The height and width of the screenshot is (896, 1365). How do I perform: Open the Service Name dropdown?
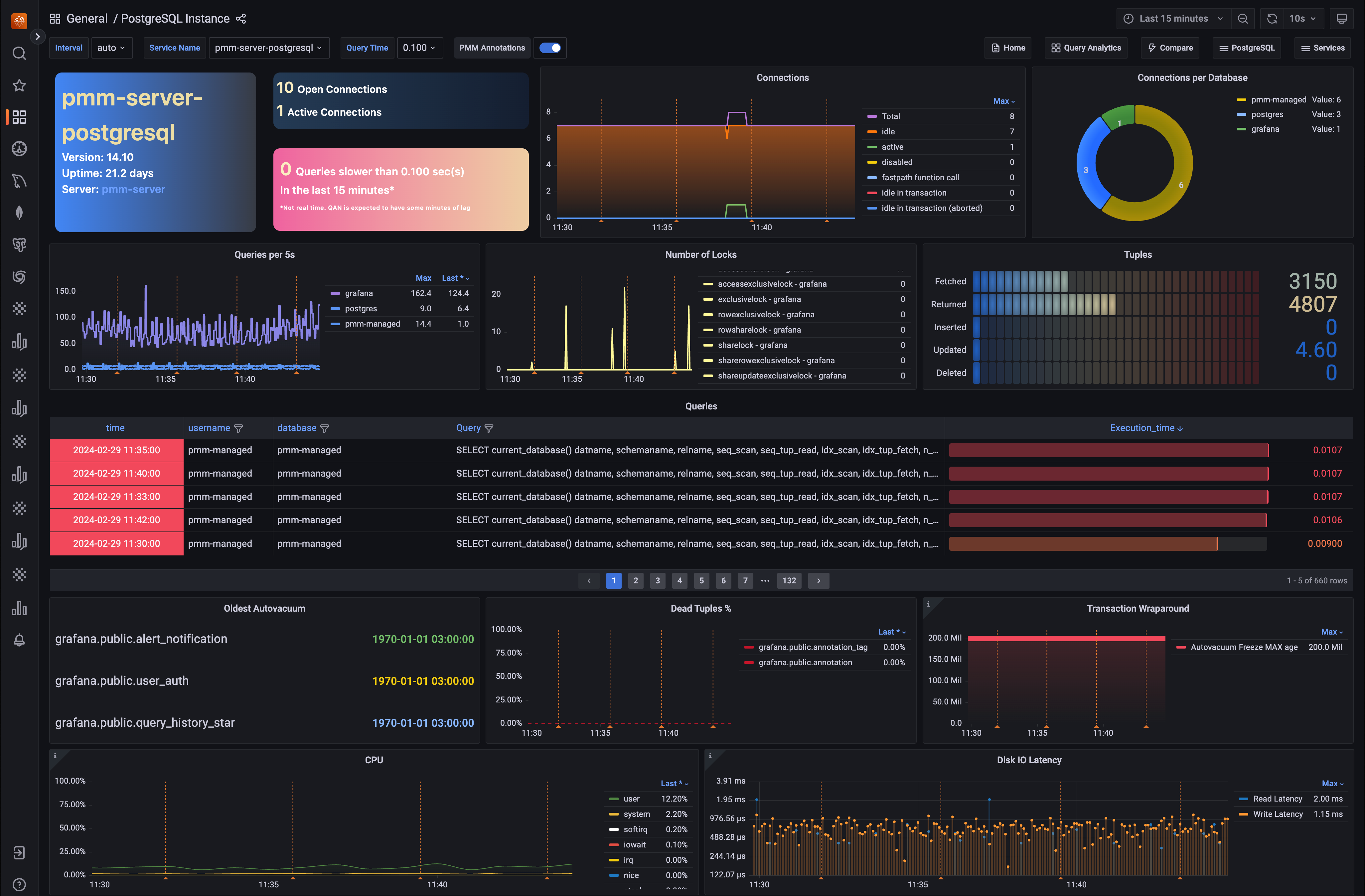tap(268, 48)
